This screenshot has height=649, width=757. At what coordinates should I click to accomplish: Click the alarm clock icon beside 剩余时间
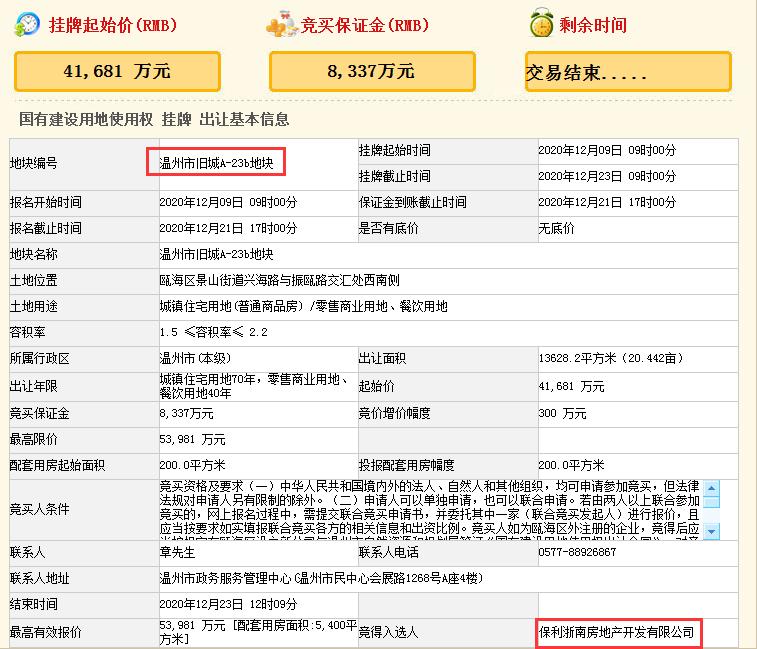[x=541, y=23]
